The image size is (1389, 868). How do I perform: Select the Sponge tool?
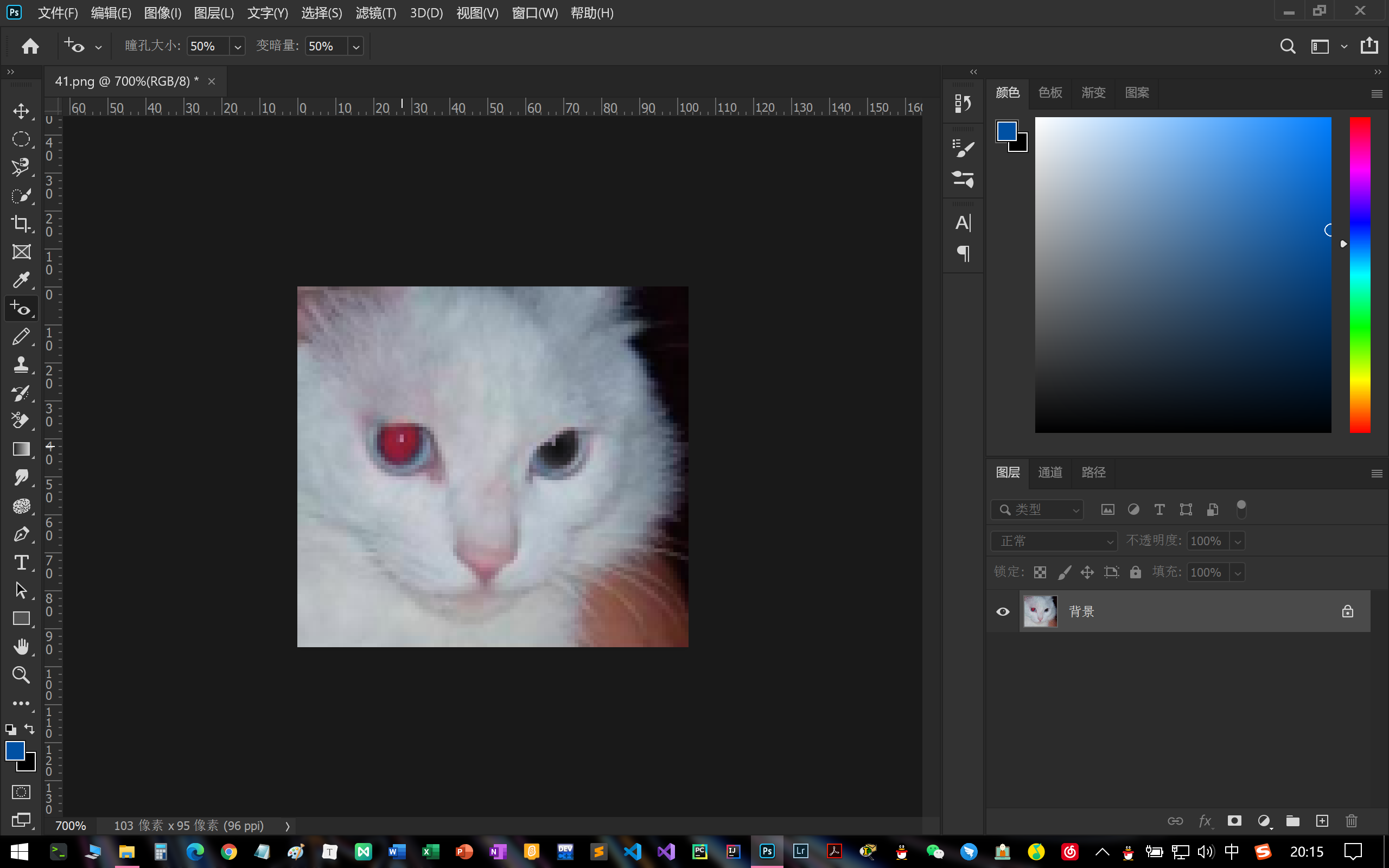[x=21, y=506]
